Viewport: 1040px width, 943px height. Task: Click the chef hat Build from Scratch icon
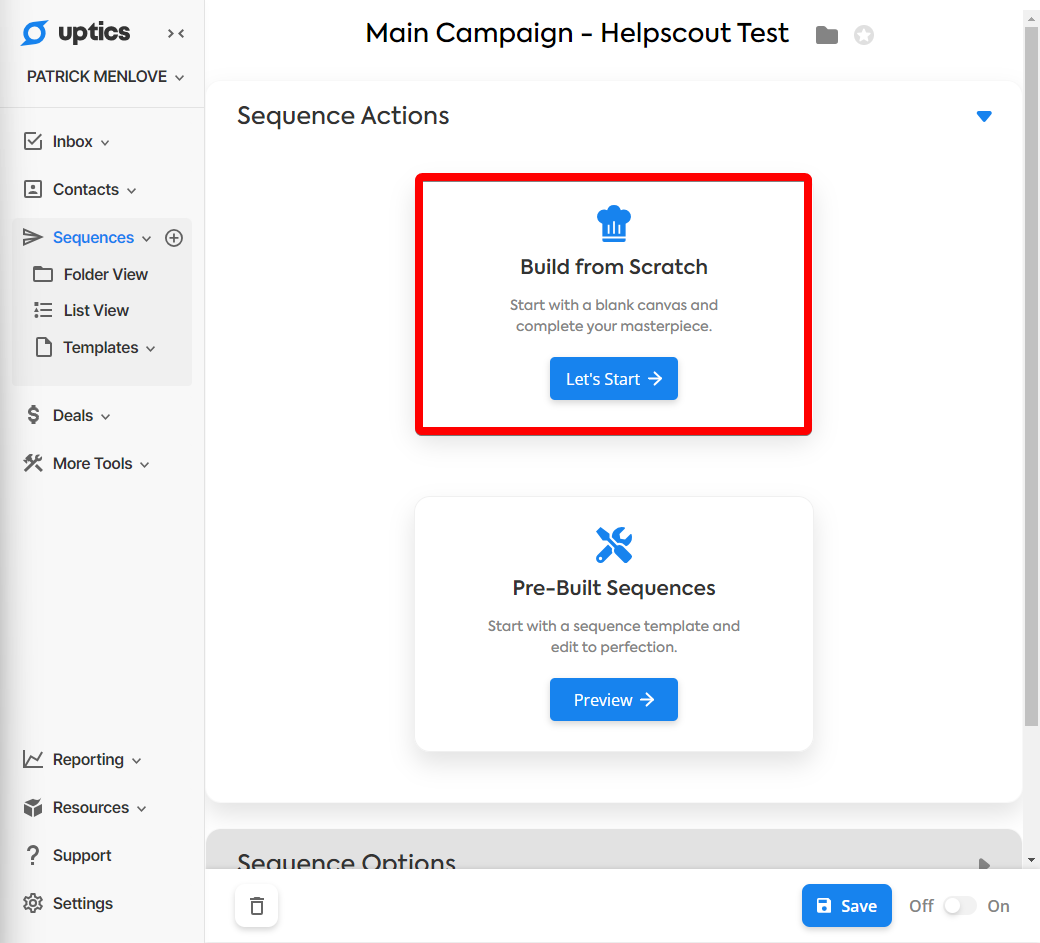[x=614, y=223]
